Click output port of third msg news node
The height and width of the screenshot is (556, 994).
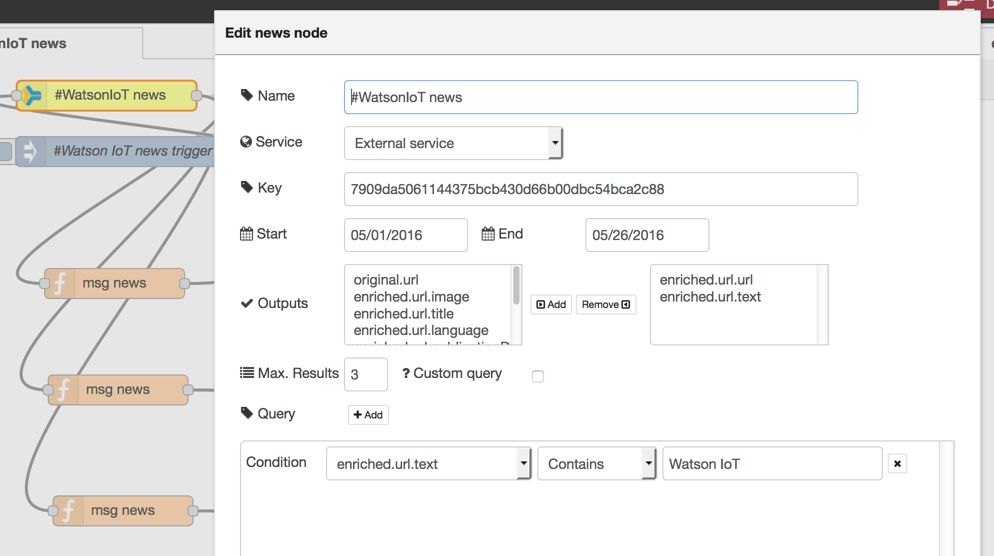coord(193,510)
